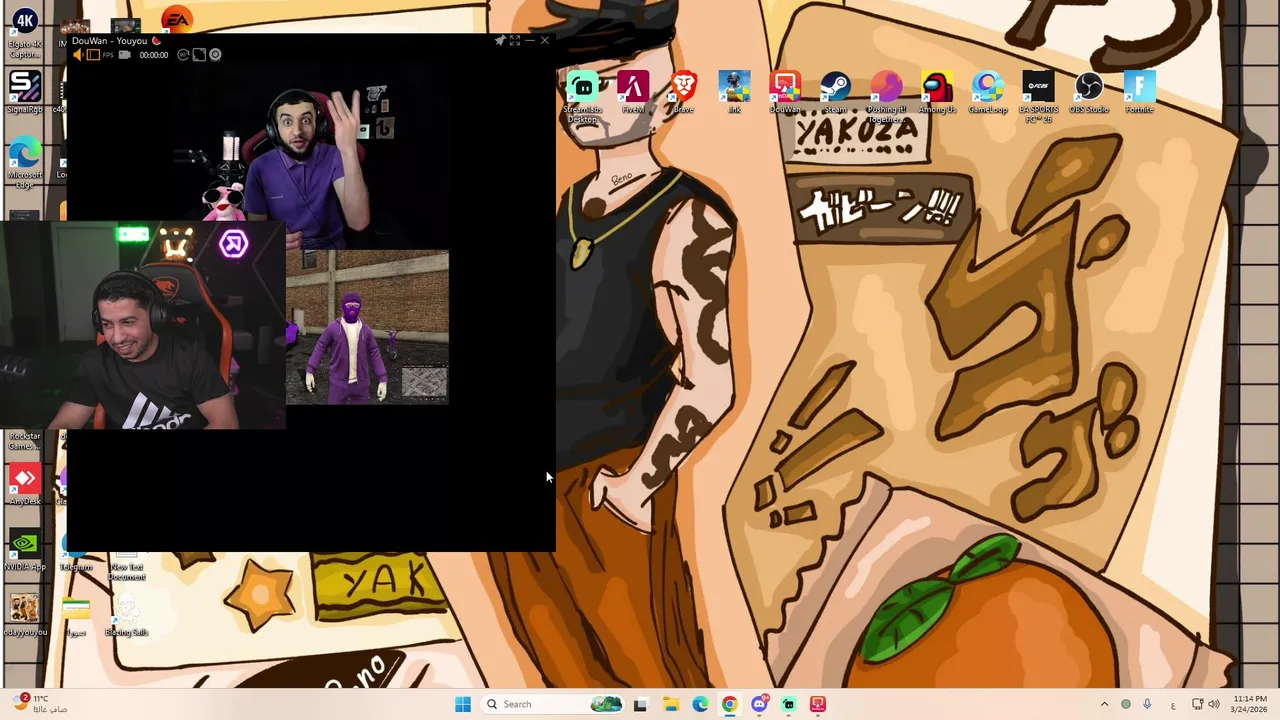Open the DouWan desktop shortcut
The height and width of the screenshot is (720, 1280).
pyautogui.click(x=785, y=92)
